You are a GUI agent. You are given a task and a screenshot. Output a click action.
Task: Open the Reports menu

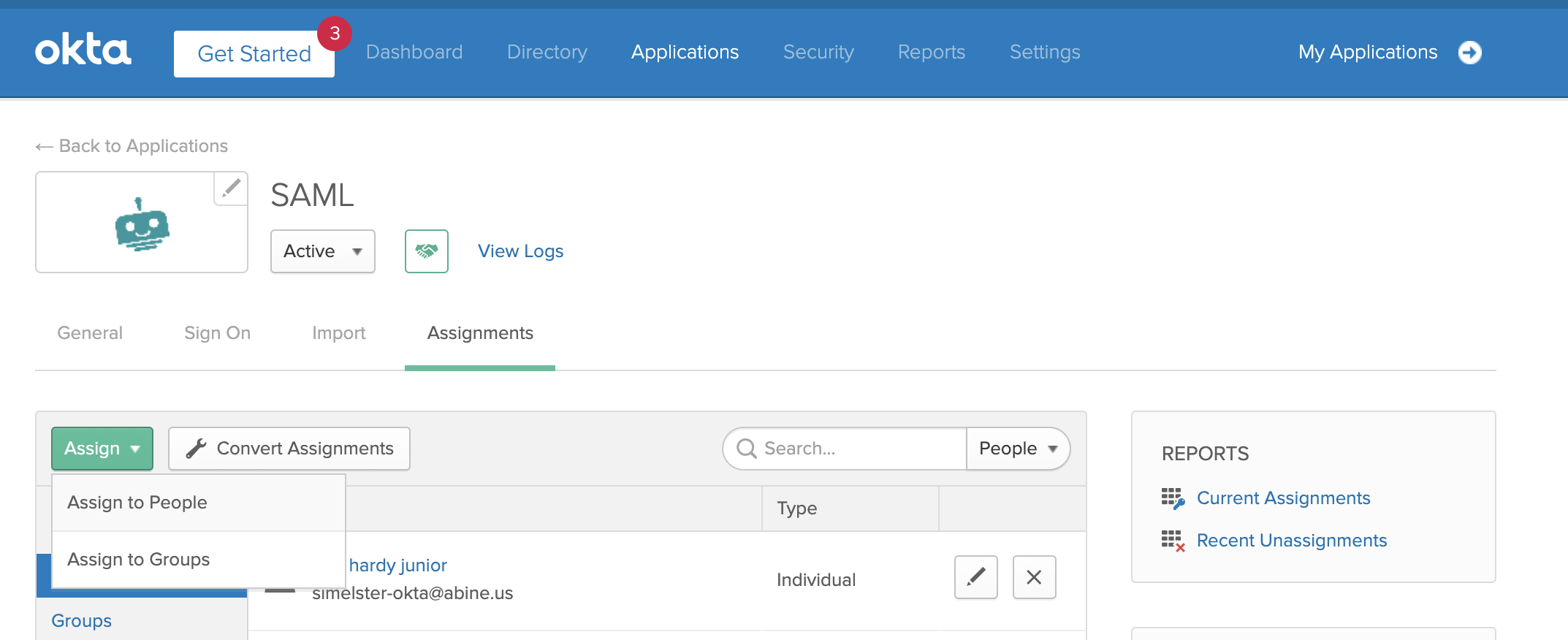[932, 52]
